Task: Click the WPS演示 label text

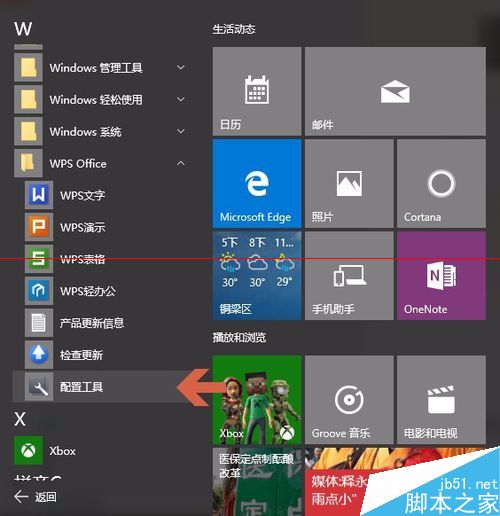Action: [x=83, y=227]
